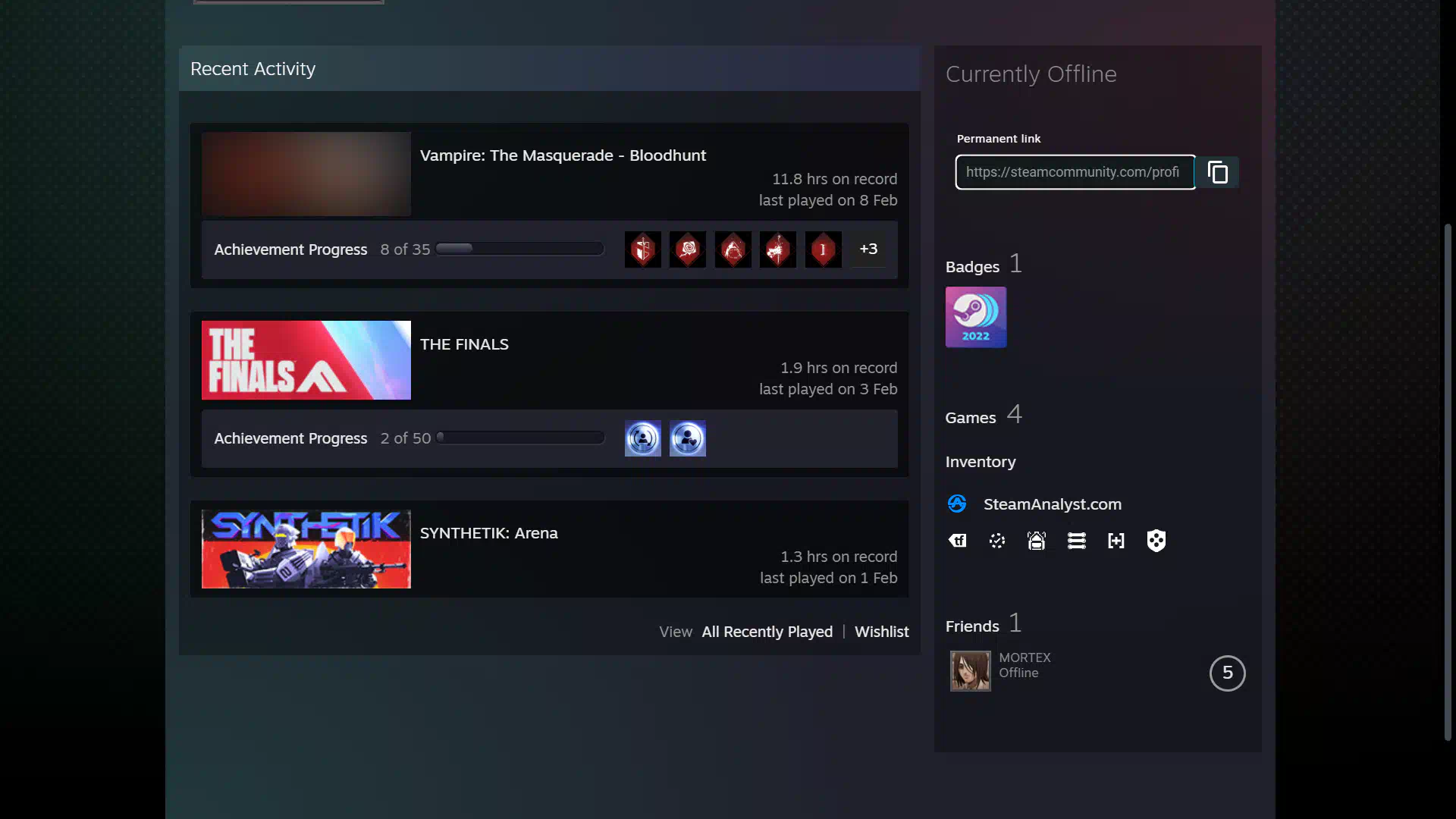Click 'Currently Offline' status text
This screenshot has width=1456, height=819.
[x=1031, y=74]
